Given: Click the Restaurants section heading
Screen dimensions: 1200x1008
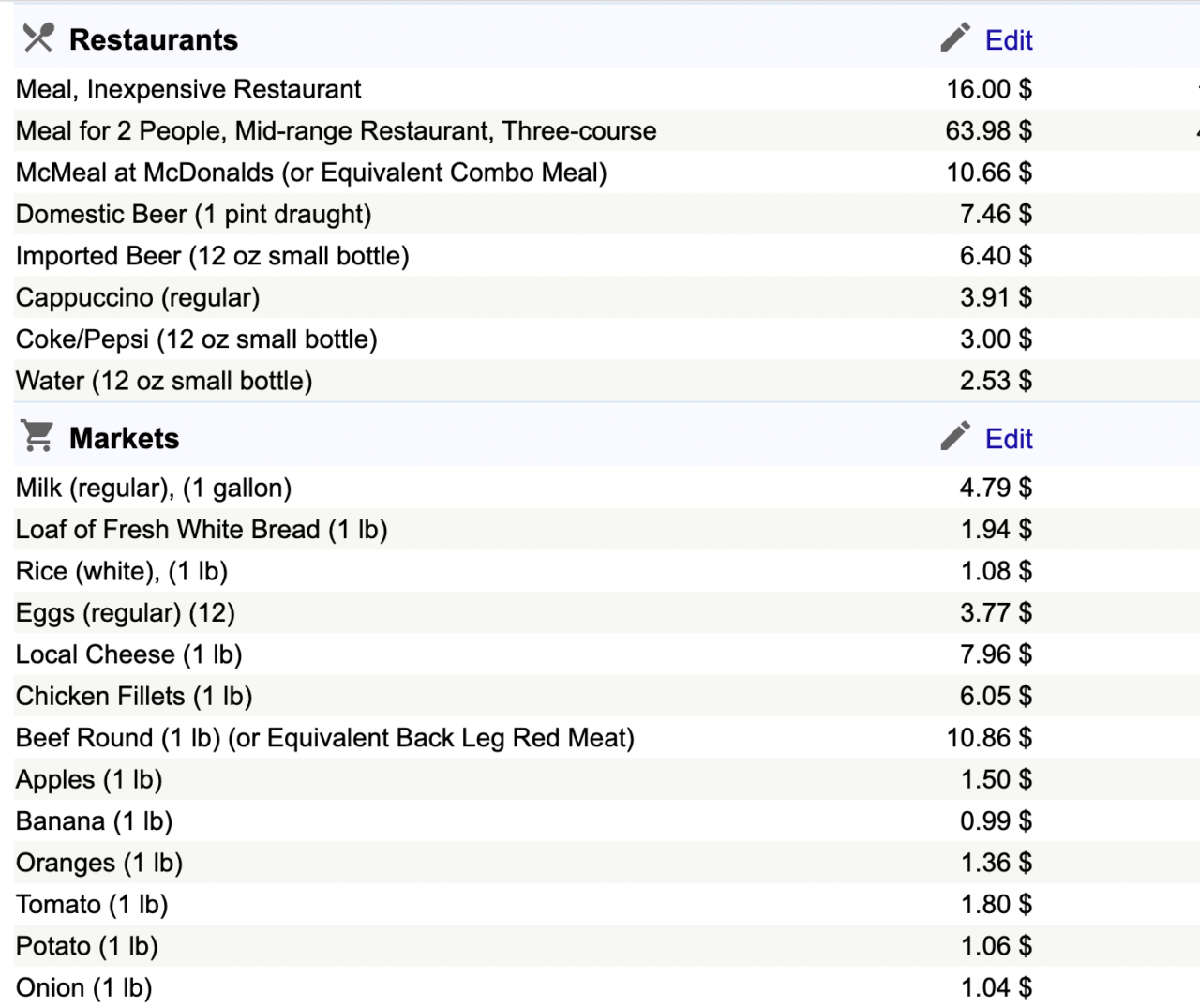Looking at the screenshot, I should point(154,40).
